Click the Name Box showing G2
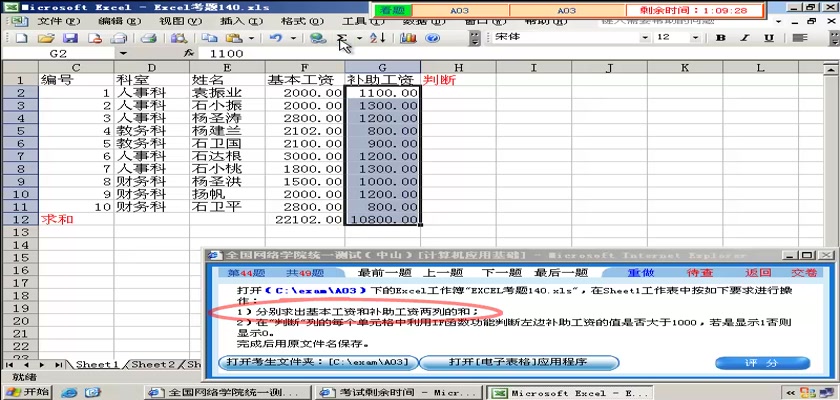 click(58, 54)
